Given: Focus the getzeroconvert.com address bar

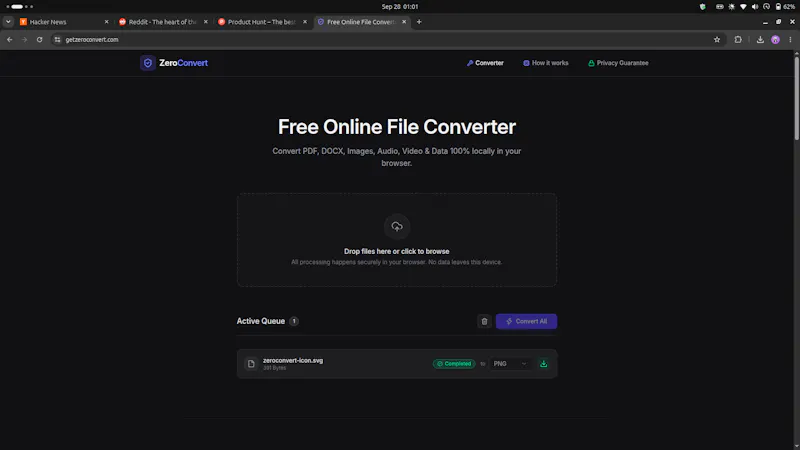Looking at the screenshot, I should point(388,39).
